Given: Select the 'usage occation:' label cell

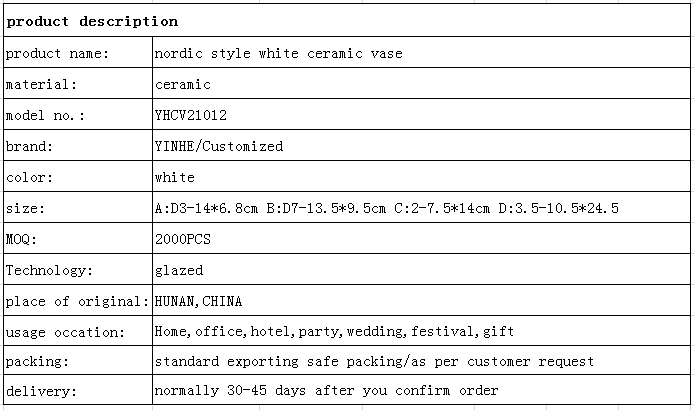Looking at the screenshot, I should click(78, 331).
